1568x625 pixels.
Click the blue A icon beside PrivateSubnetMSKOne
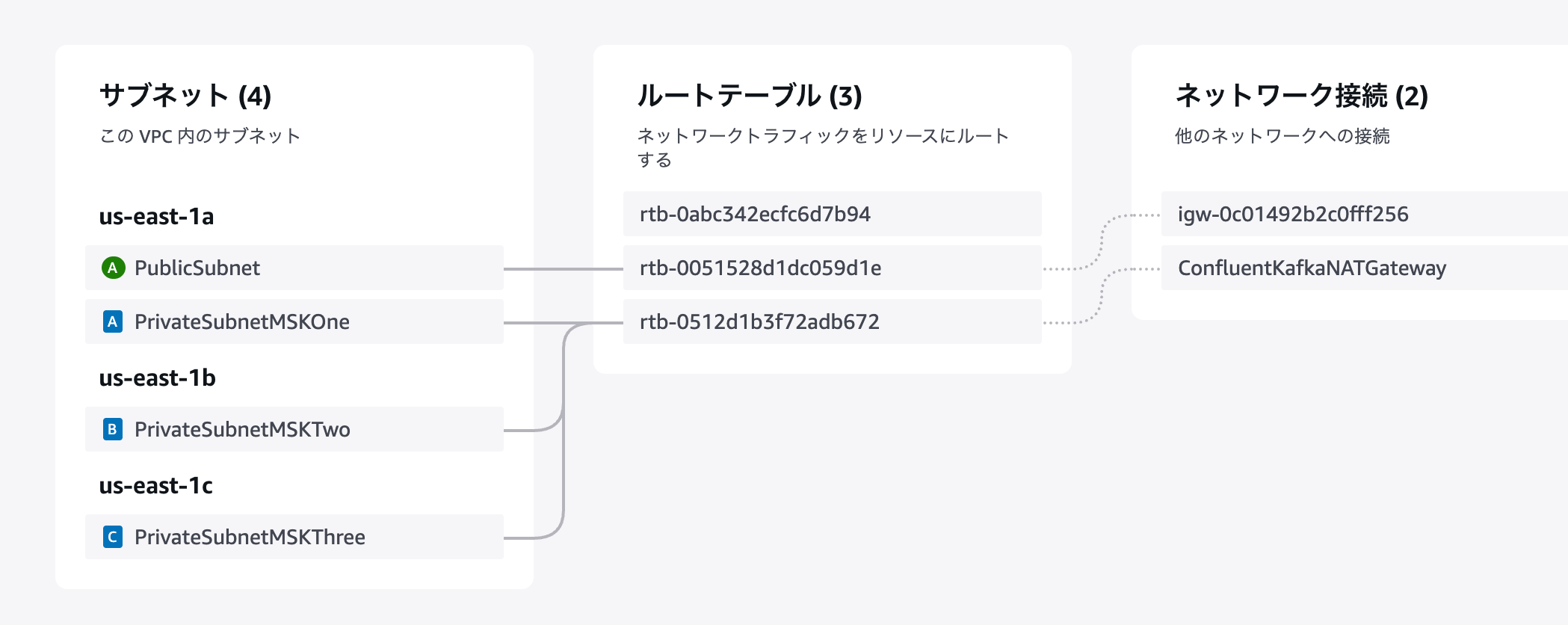point(113,321)
